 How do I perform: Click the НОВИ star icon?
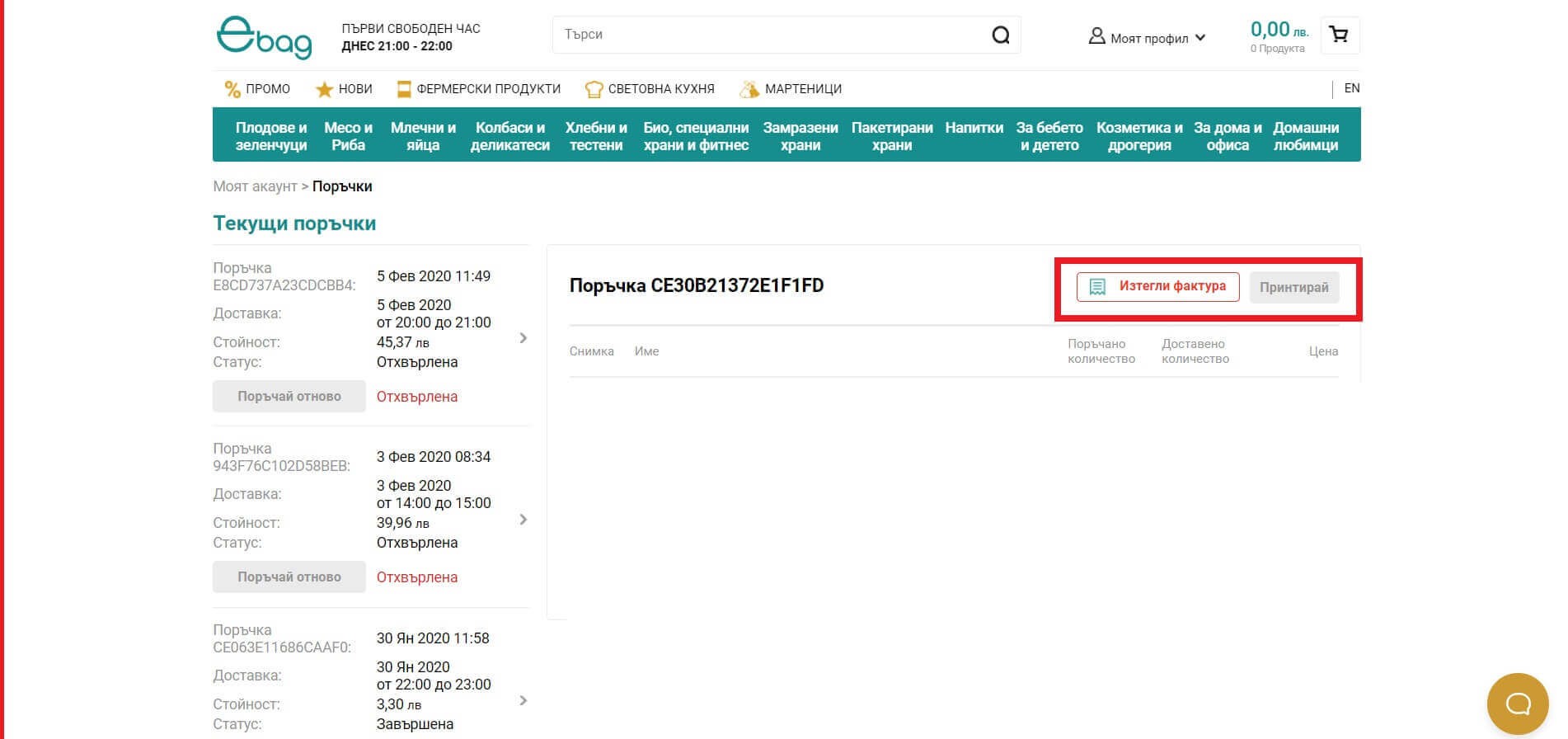click(x=325, y=89)
